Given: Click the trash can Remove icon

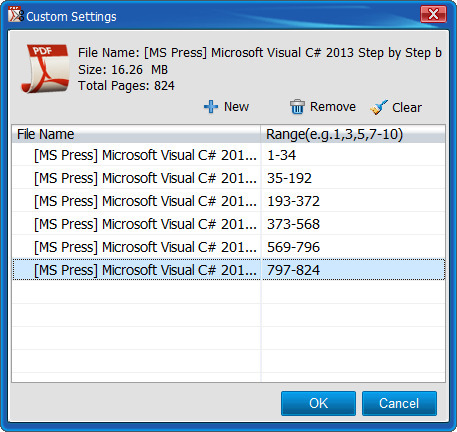Looking at the screenshot, I should [x=297, y=107].
